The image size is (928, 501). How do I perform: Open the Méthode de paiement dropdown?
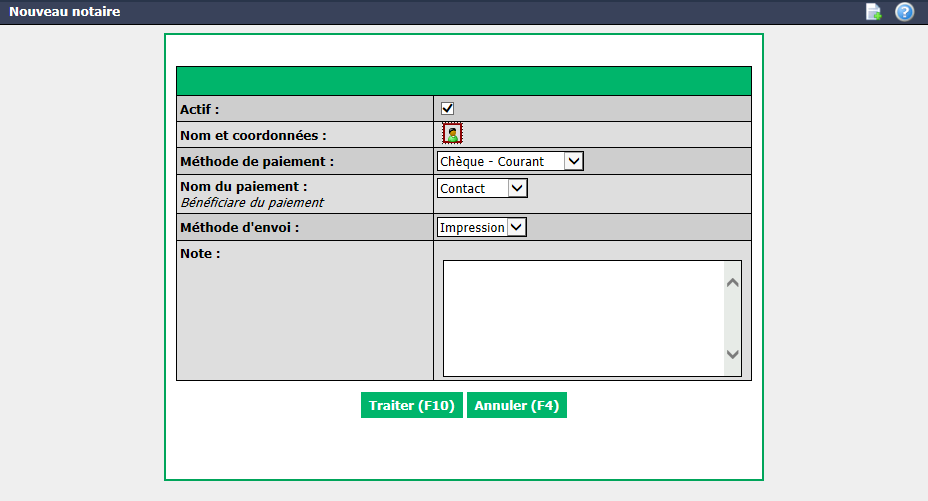510,161
